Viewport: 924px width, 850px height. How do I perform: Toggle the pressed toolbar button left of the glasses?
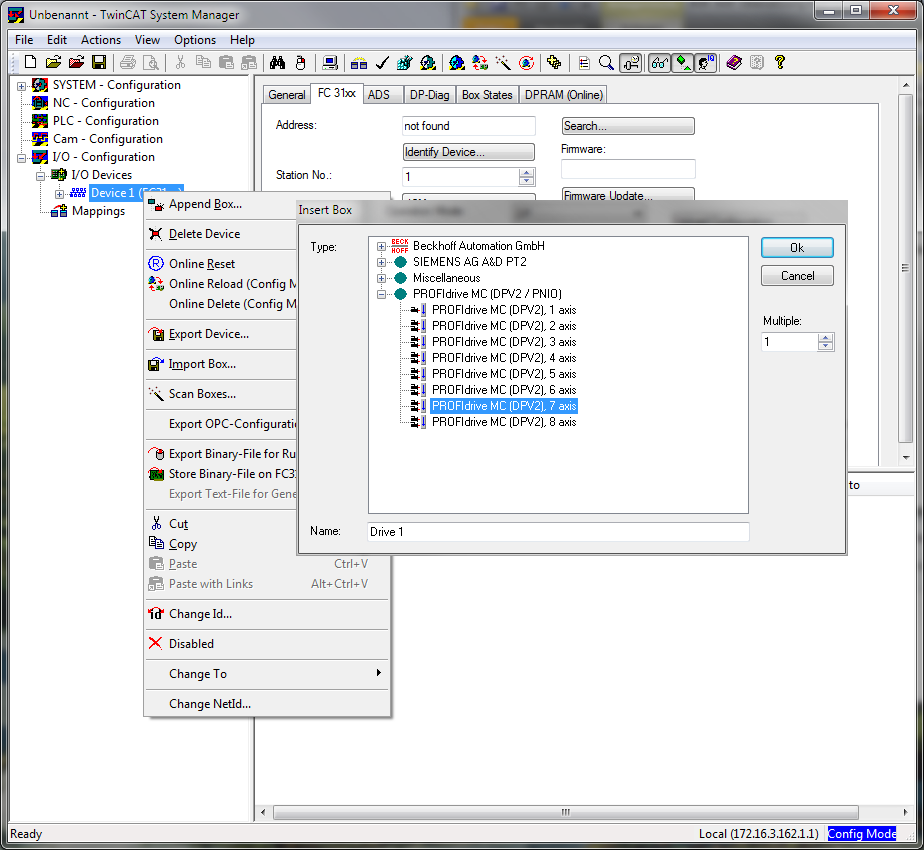(631, 62)
